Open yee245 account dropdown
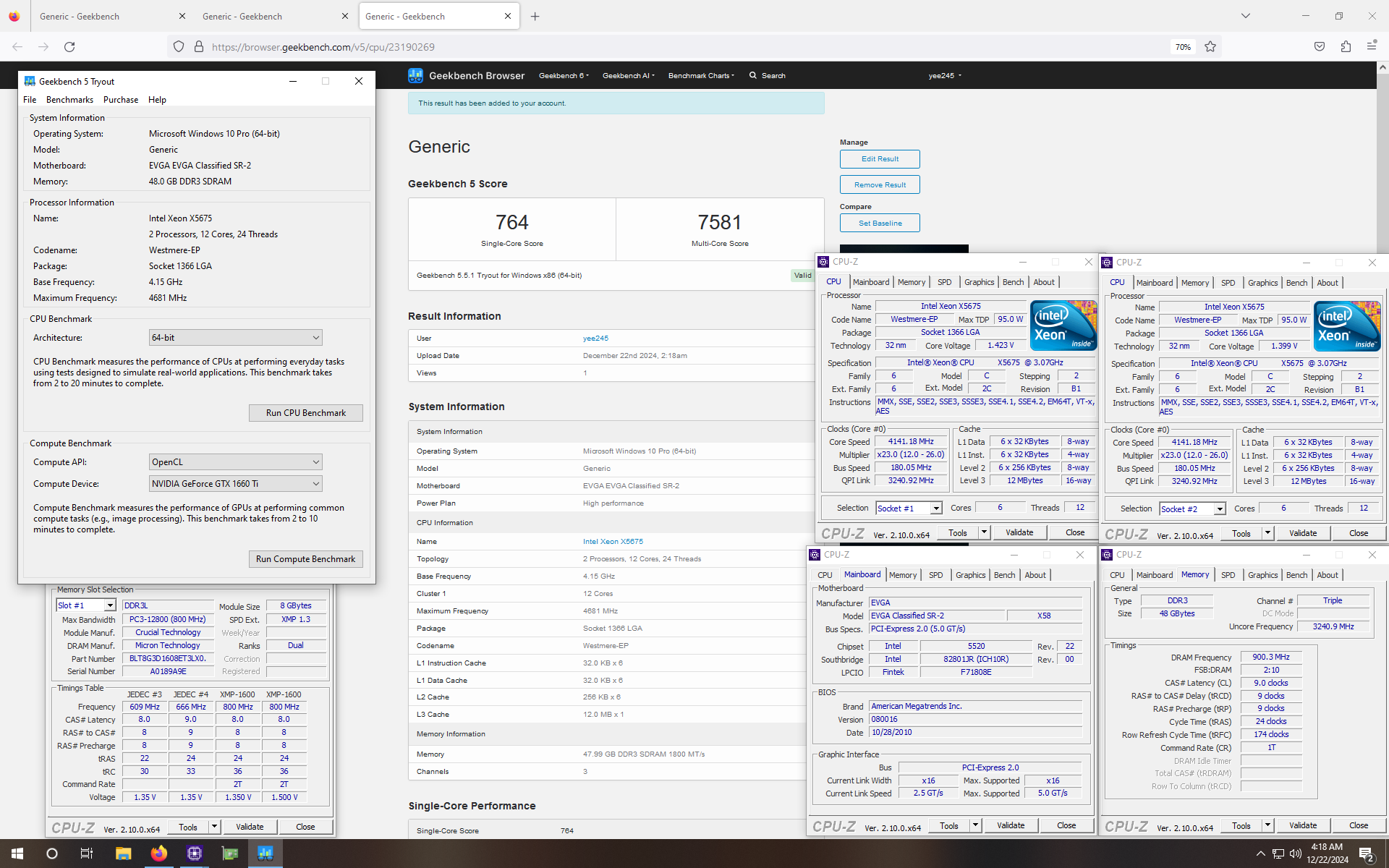Screen dimensions: 1389x868 click(x=945, y=75)
